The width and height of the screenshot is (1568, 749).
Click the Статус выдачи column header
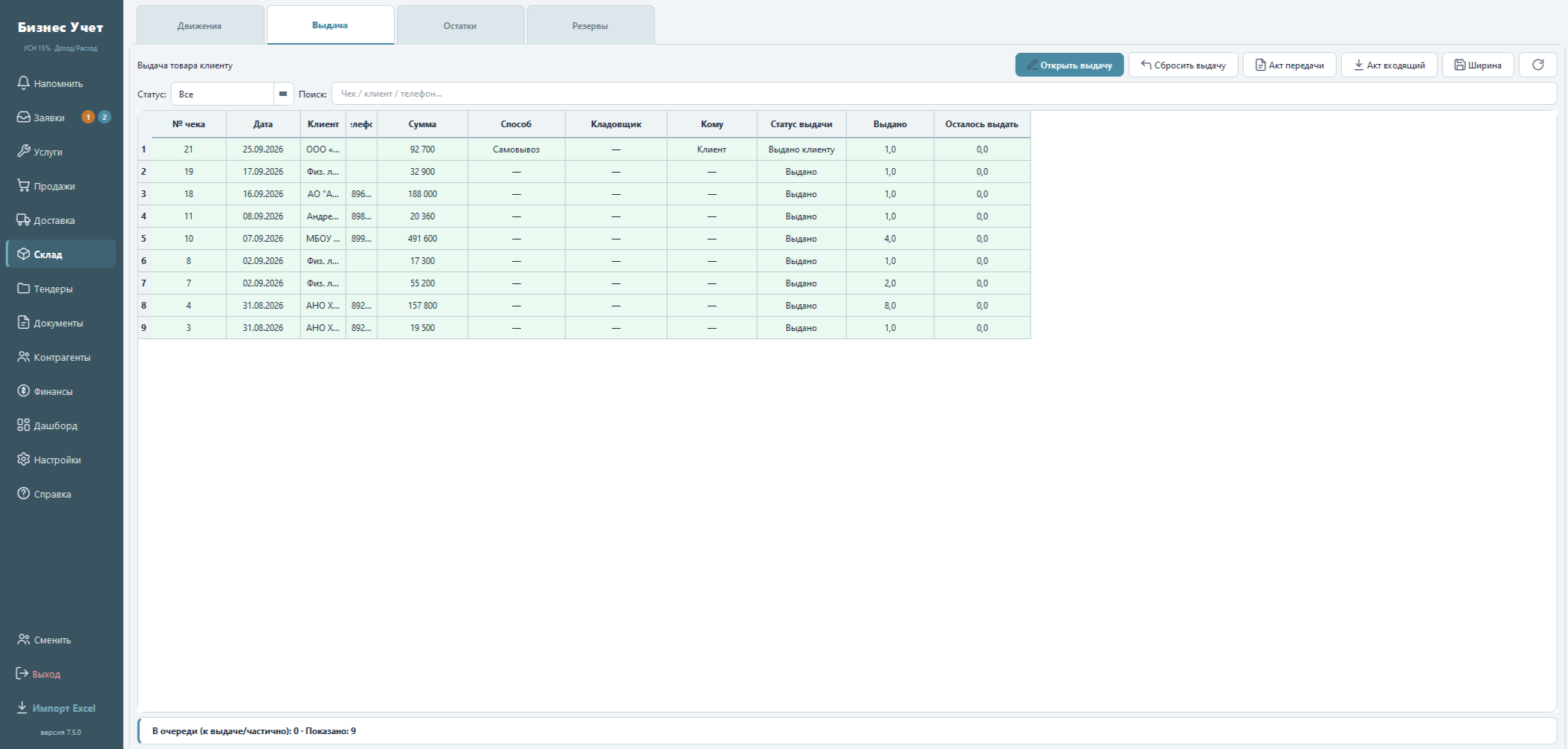(x=801, y=124)
